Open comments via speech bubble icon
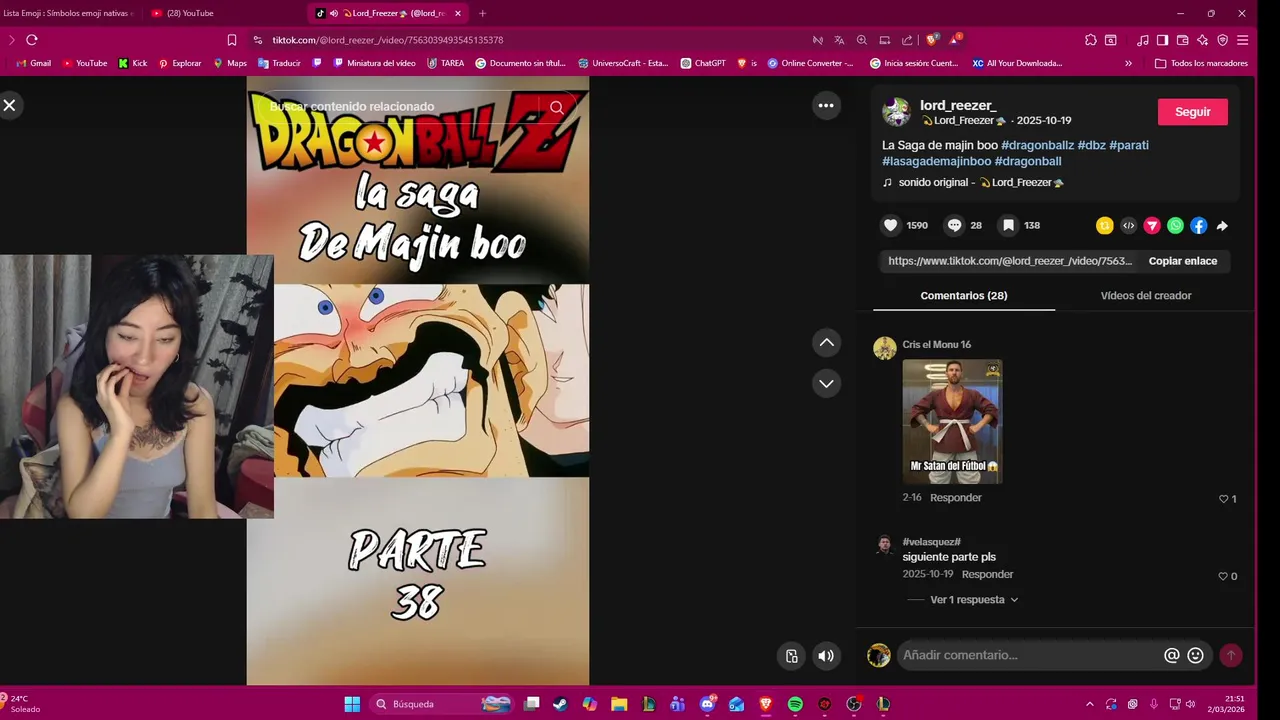Viewport: 1280px width, 720px height. (954, 225)
